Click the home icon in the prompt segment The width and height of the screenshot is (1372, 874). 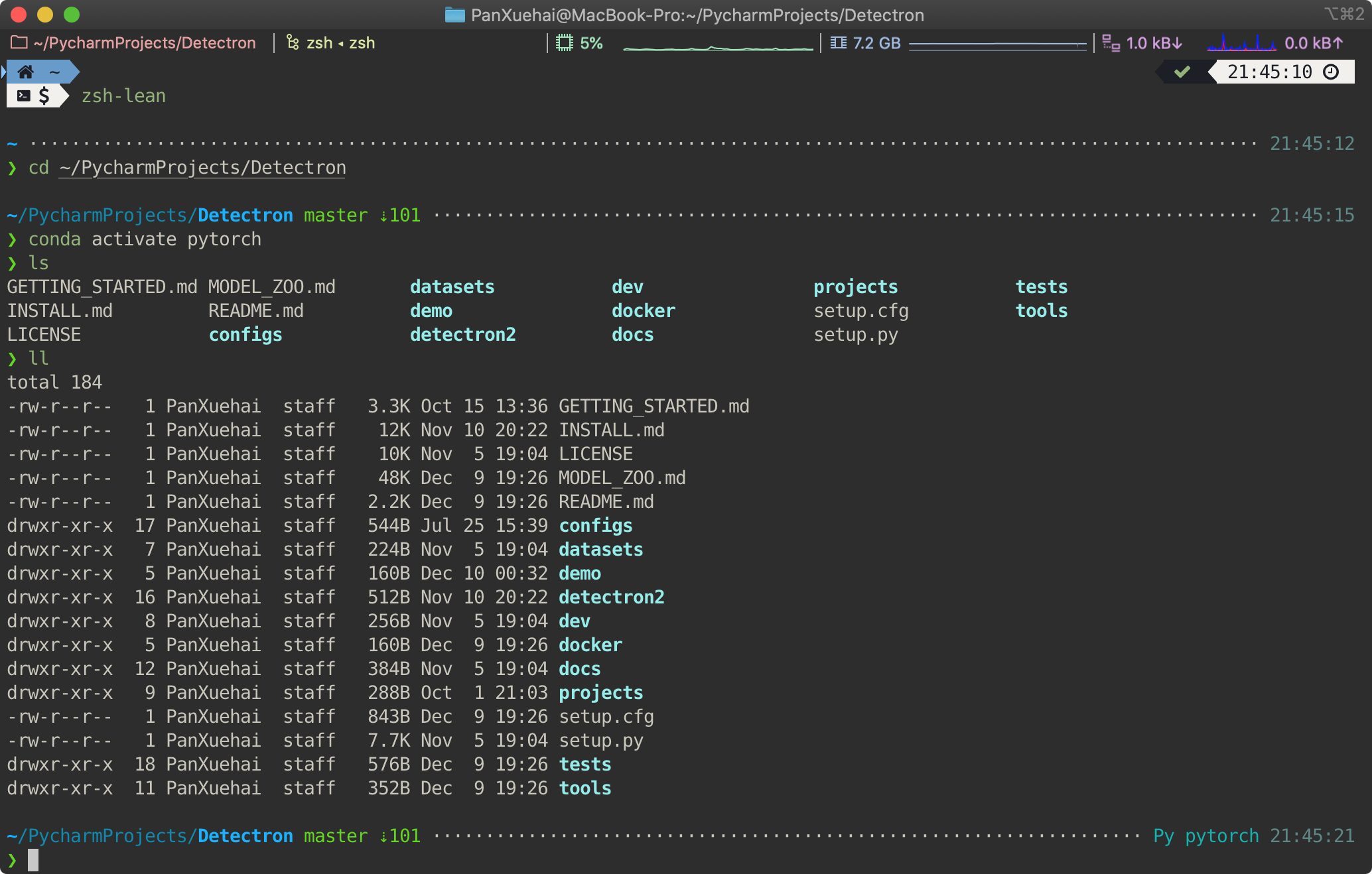(x=26, y=72)
